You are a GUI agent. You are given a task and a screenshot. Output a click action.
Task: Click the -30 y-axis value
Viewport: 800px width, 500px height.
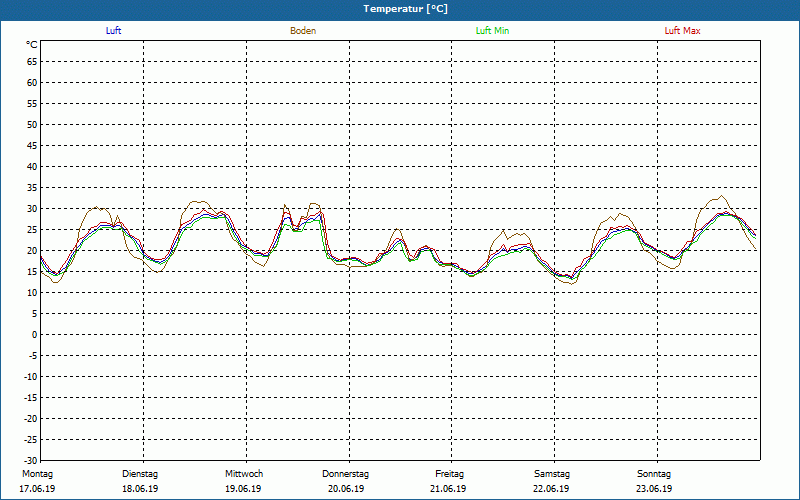pyautogui.click(x=31, y=461)
